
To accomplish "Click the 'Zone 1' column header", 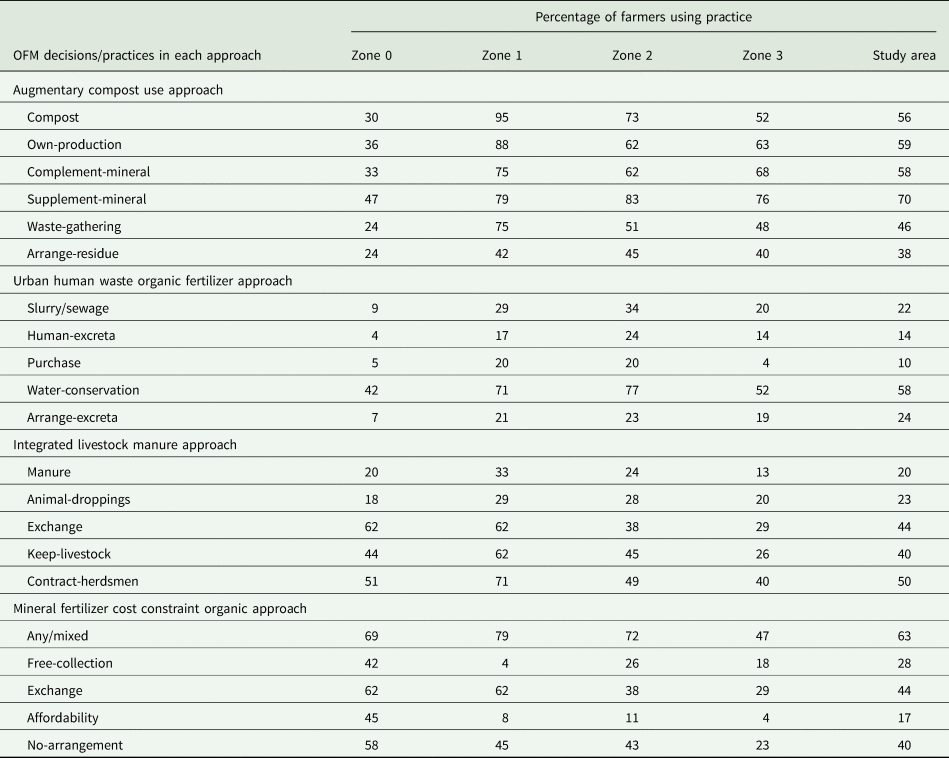I will pos(502,55).
